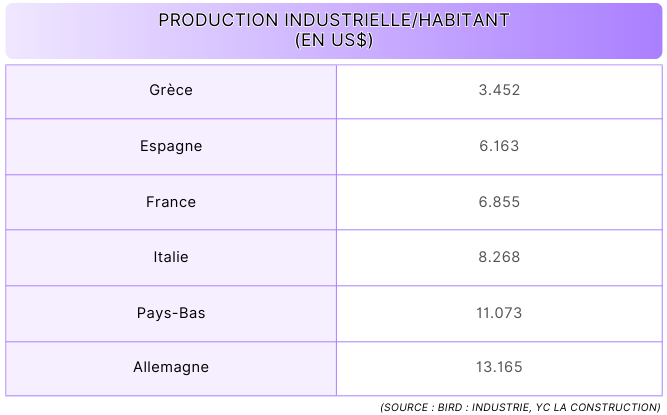Click the Pays-Bas row label
Image resolution: width=667 pixels, height=415 pixels.
coord(171,313)
